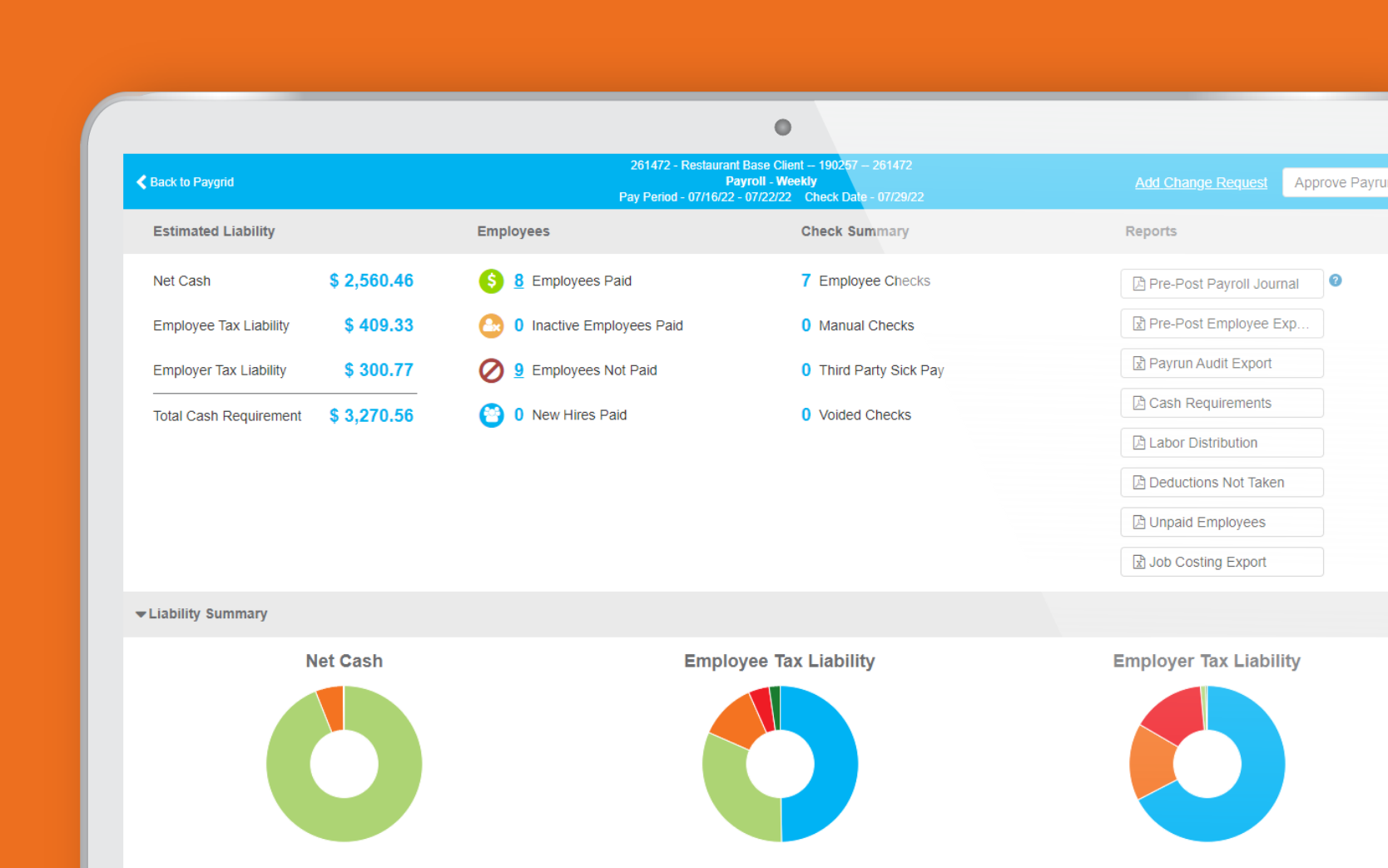
Task: Open Add Change Request link
Action: 1201,182
